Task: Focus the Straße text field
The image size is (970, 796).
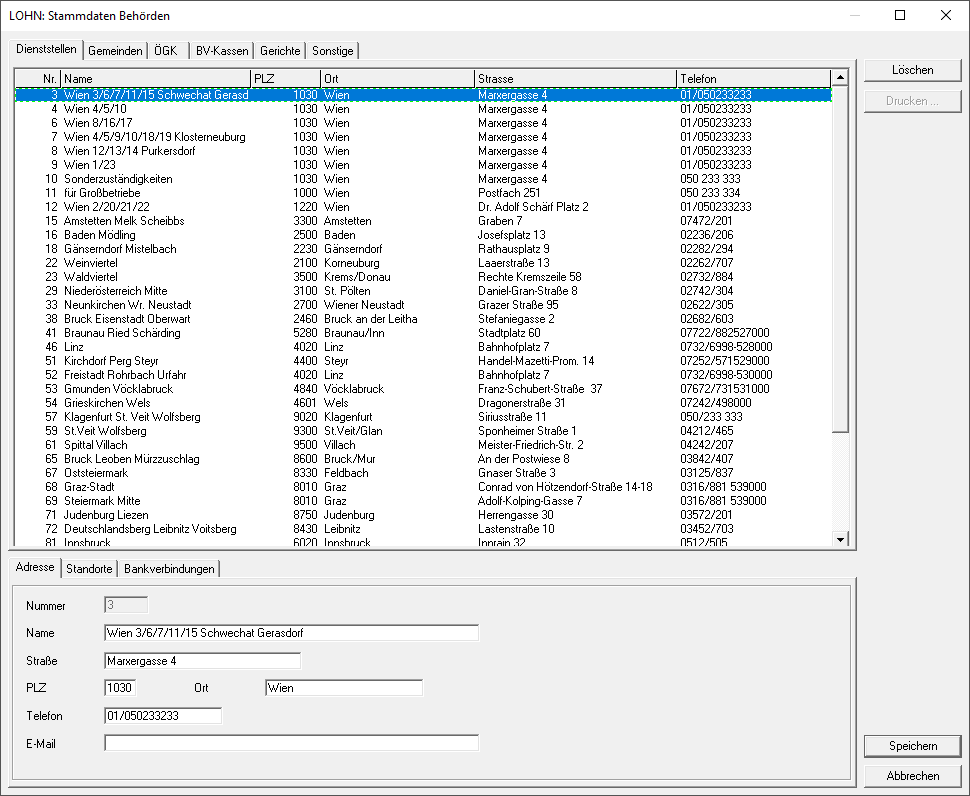Action: tap(202, 661)
